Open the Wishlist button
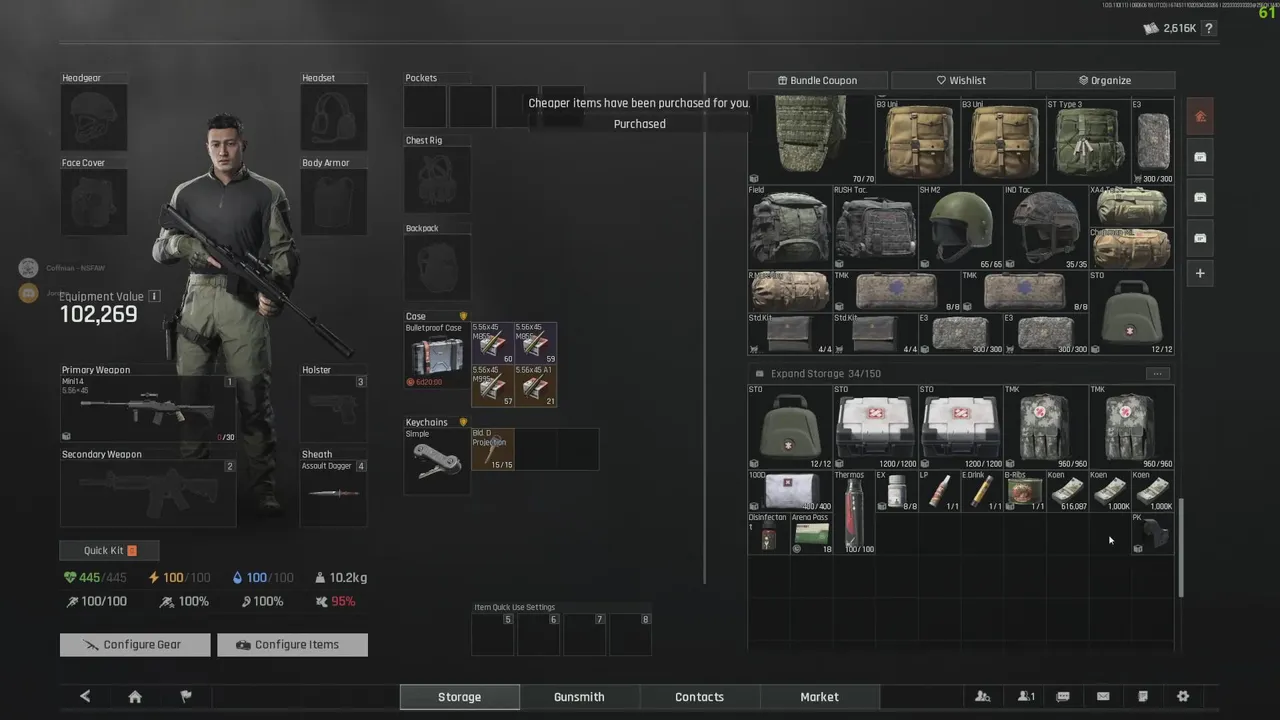This screenshot has width=1280, height=720. tap(961, 80)
